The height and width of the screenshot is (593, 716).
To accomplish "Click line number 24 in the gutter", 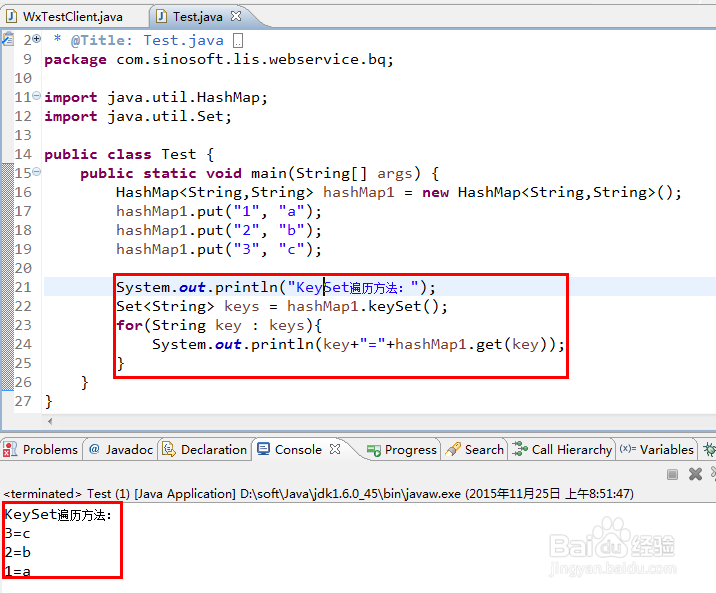I will (23, 344).
